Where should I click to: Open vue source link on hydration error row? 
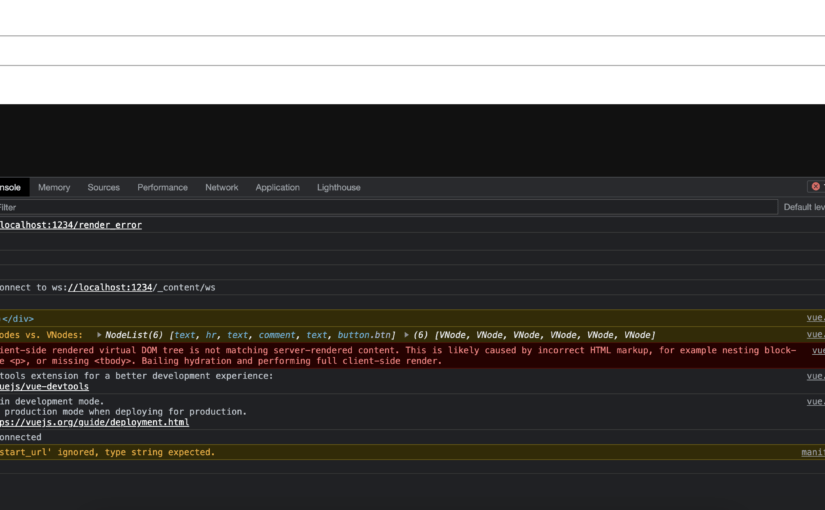(818, 351)
